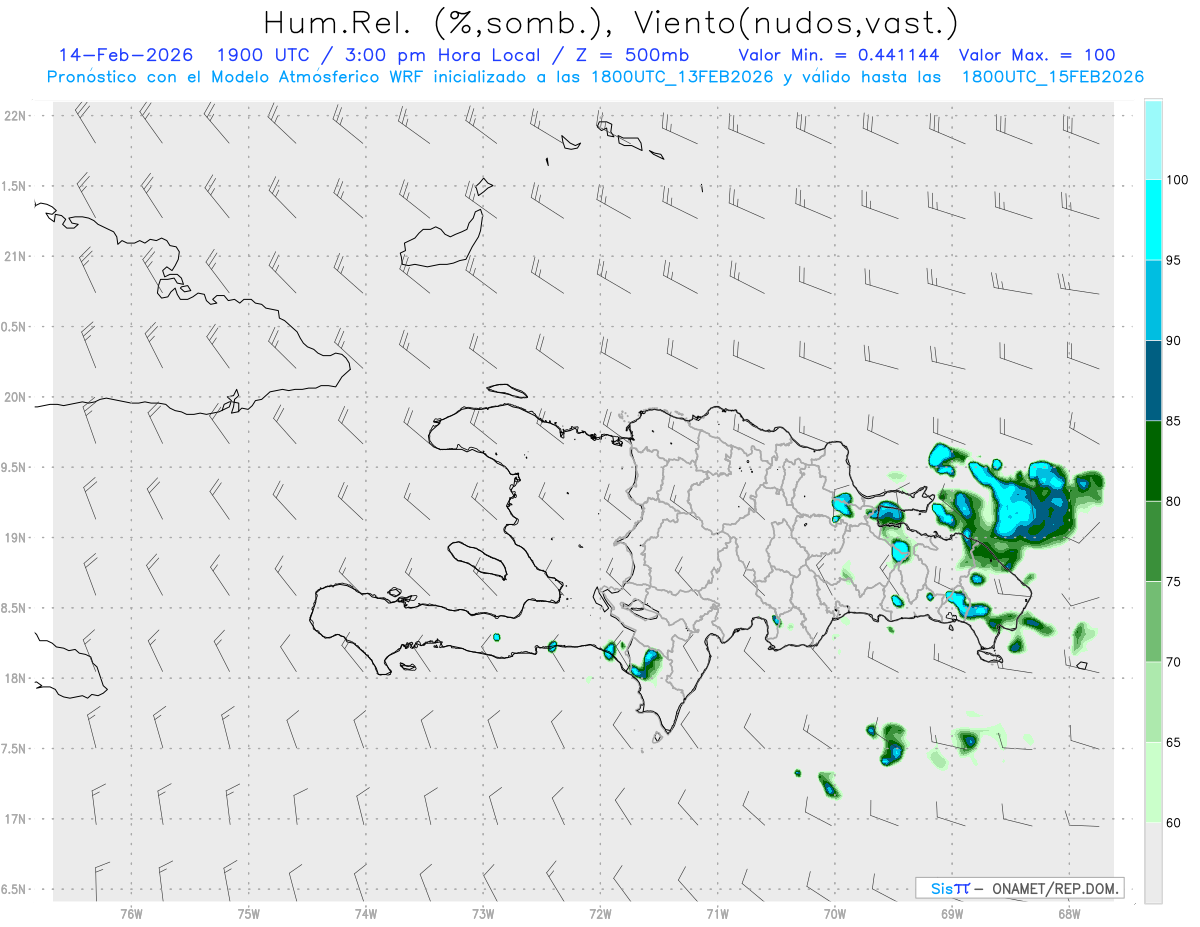Pick the sky blue 90–95 colorbar segment
Viewport: 1200px width, 927px height.
tap(1153, 300)
